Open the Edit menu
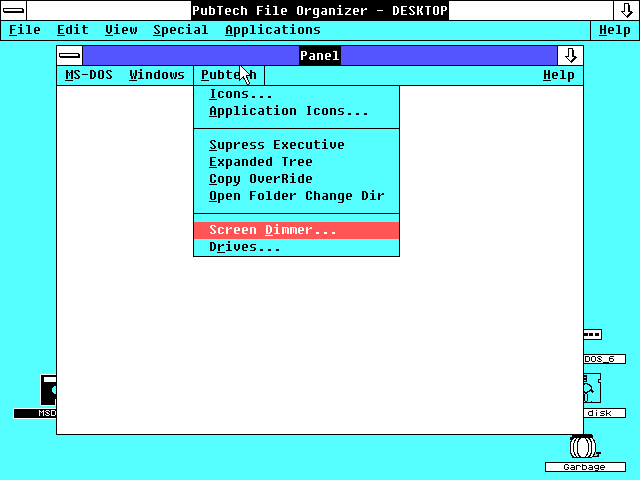640x480 pixels. (73, 30)
